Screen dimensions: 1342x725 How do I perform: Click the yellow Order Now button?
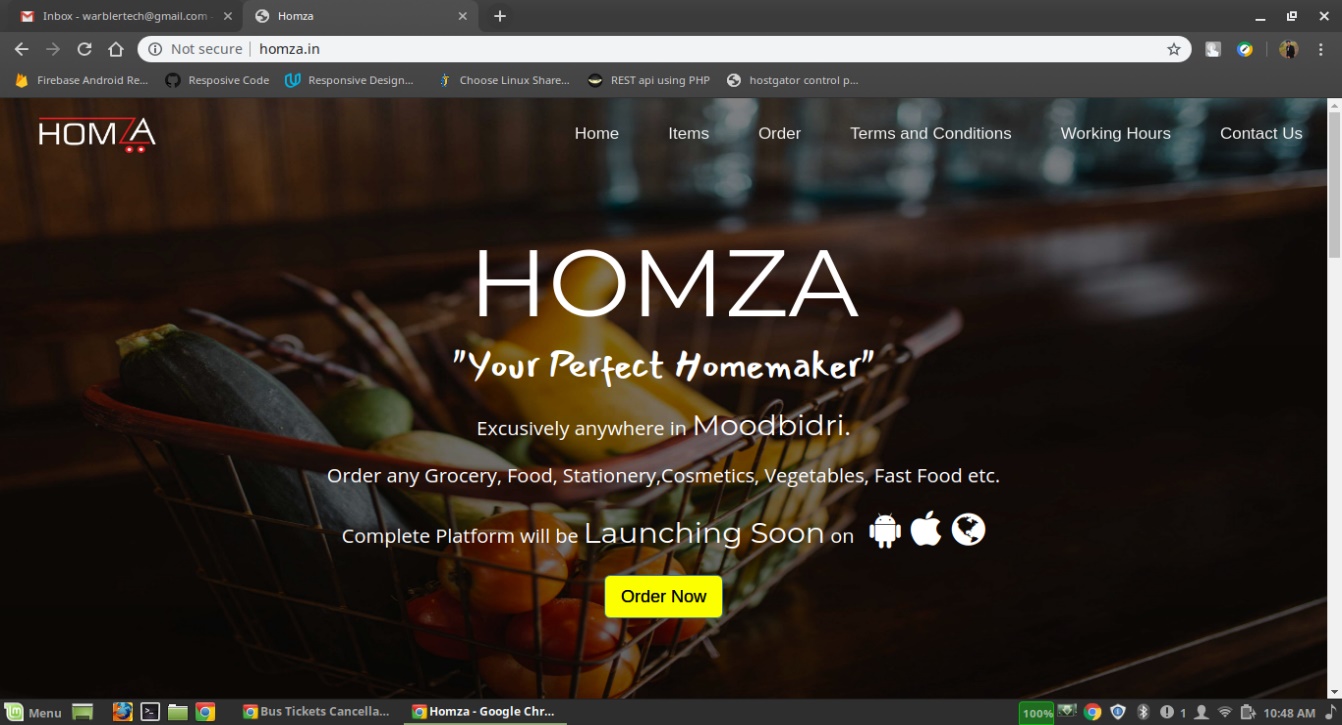pos(663,596)
